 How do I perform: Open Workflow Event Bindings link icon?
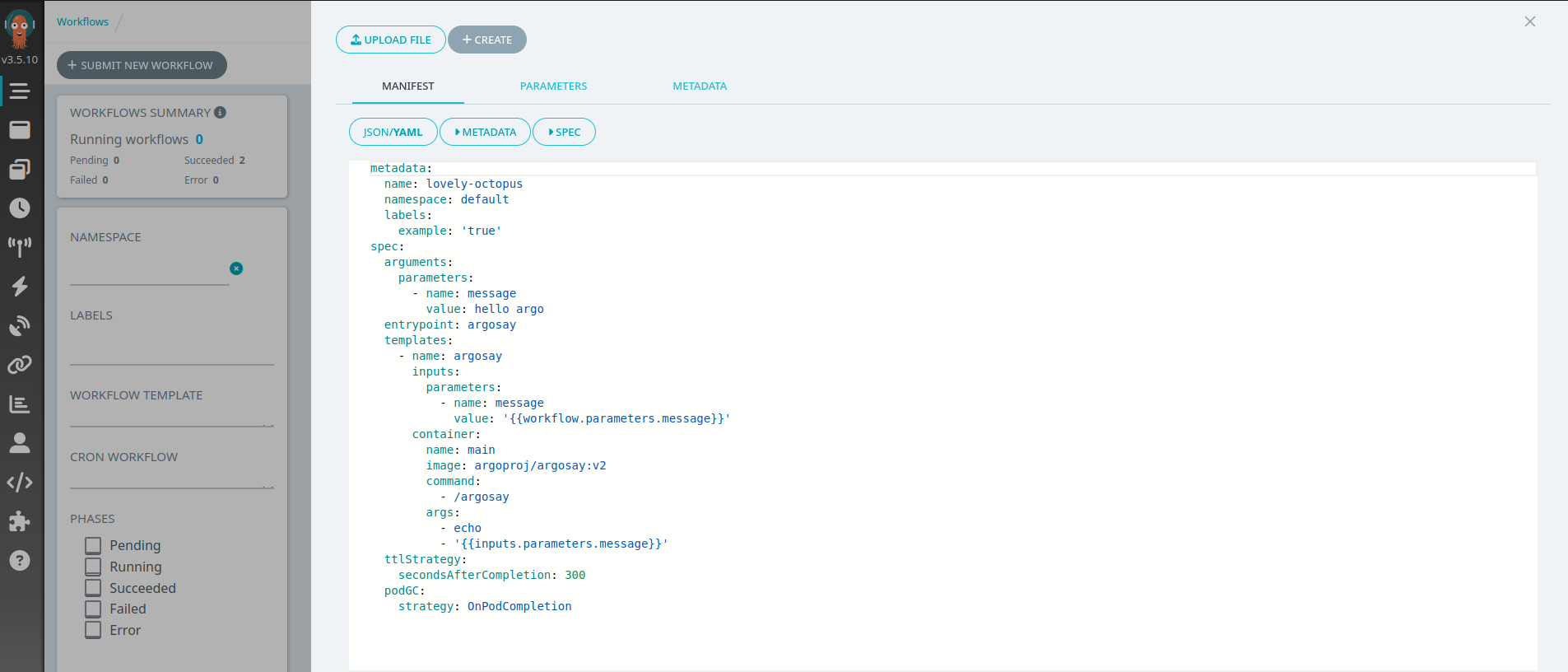click(20, 364)
